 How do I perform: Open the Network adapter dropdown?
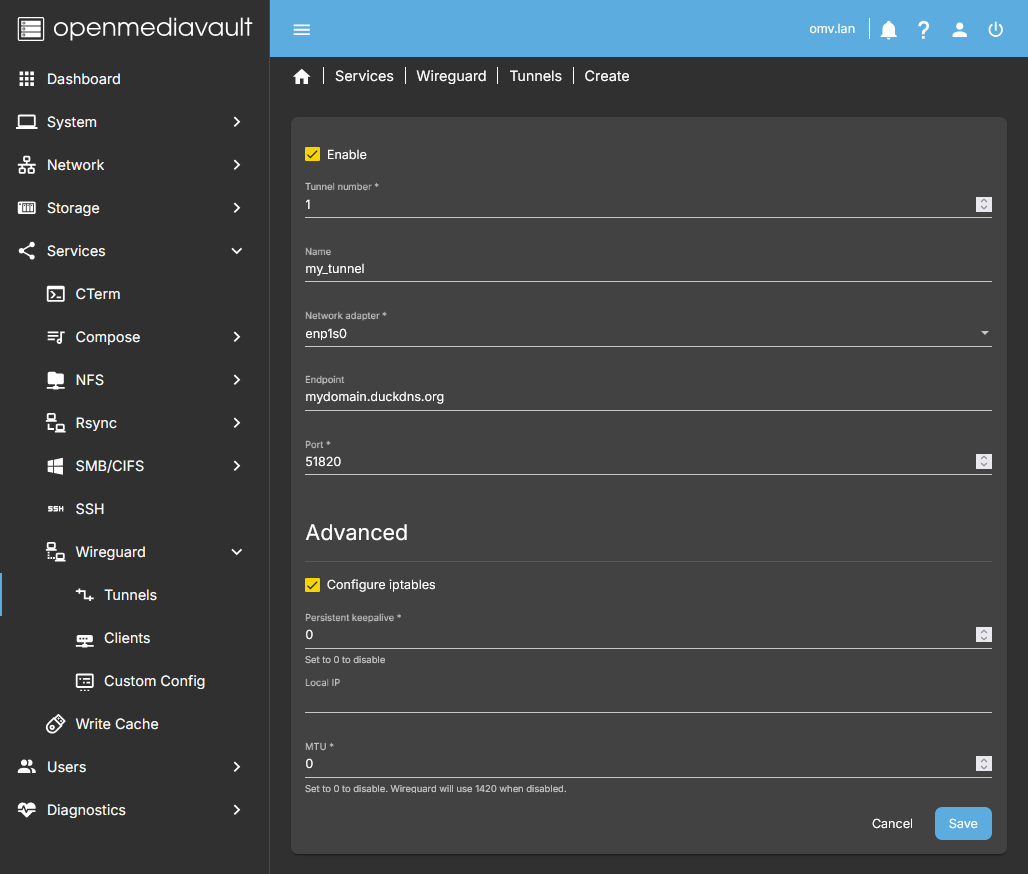pyautogui.click(x=647, y=333)
